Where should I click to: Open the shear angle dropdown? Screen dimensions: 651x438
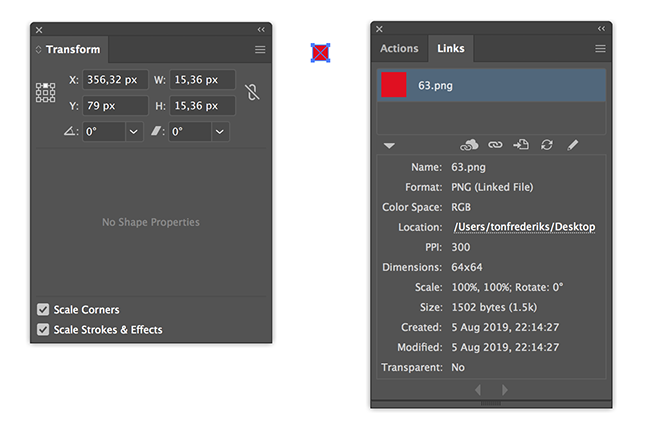220,132
